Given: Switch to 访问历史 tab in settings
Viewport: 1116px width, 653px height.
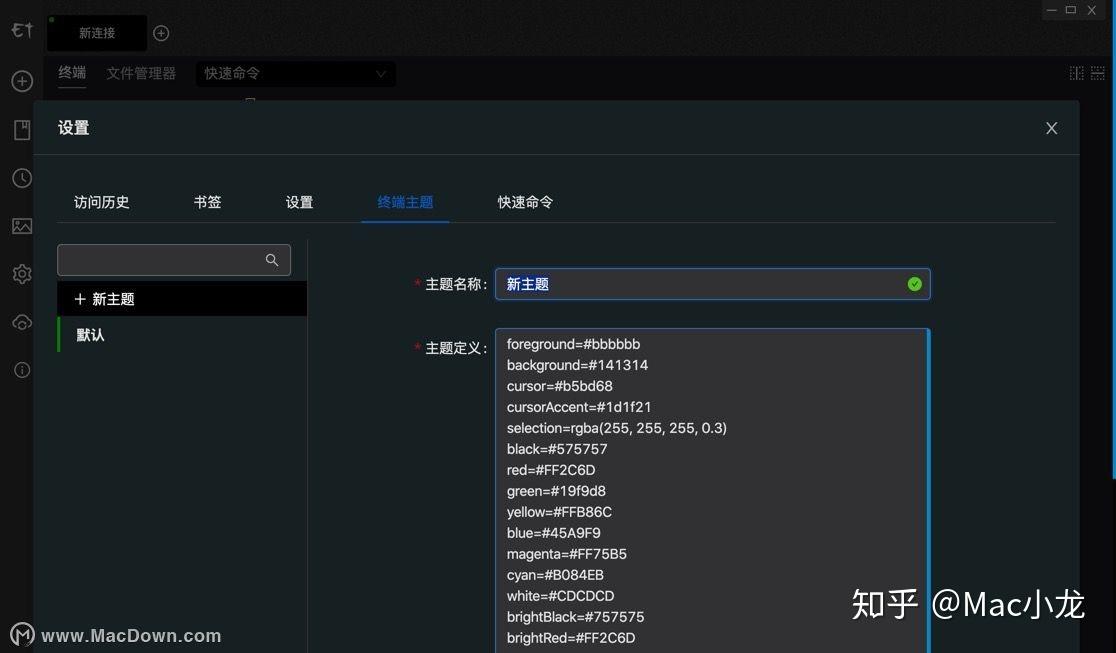Looking at the screenshot, I should (102, 202).
